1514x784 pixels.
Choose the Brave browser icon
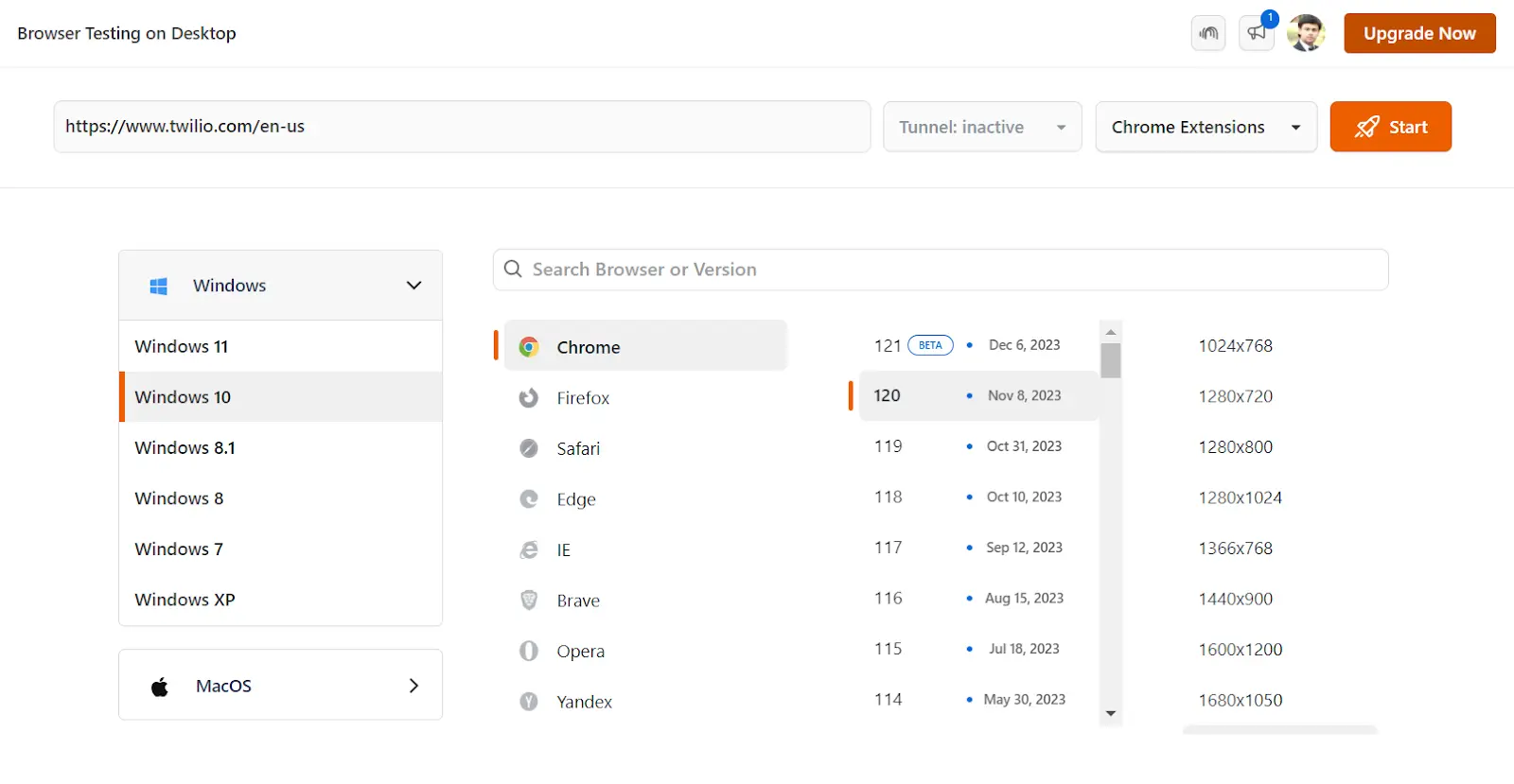tap(529, 601)
